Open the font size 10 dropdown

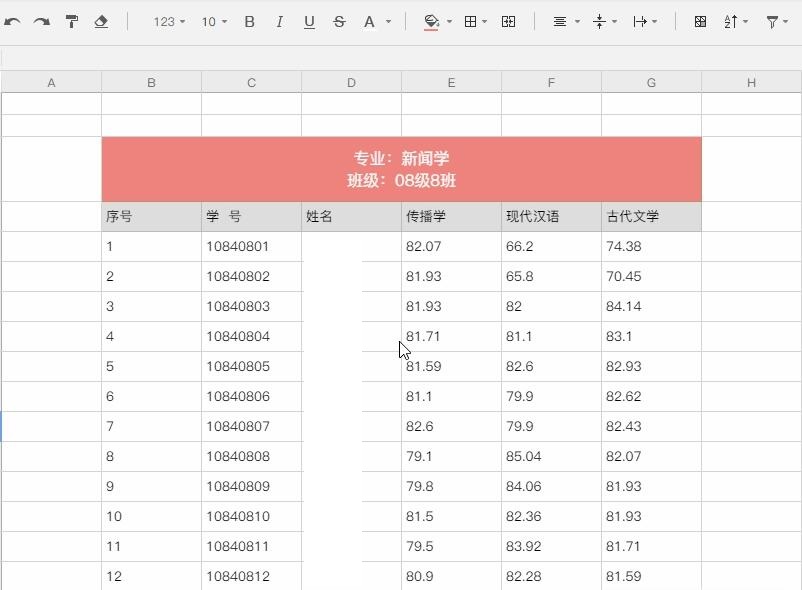[214, 21]
